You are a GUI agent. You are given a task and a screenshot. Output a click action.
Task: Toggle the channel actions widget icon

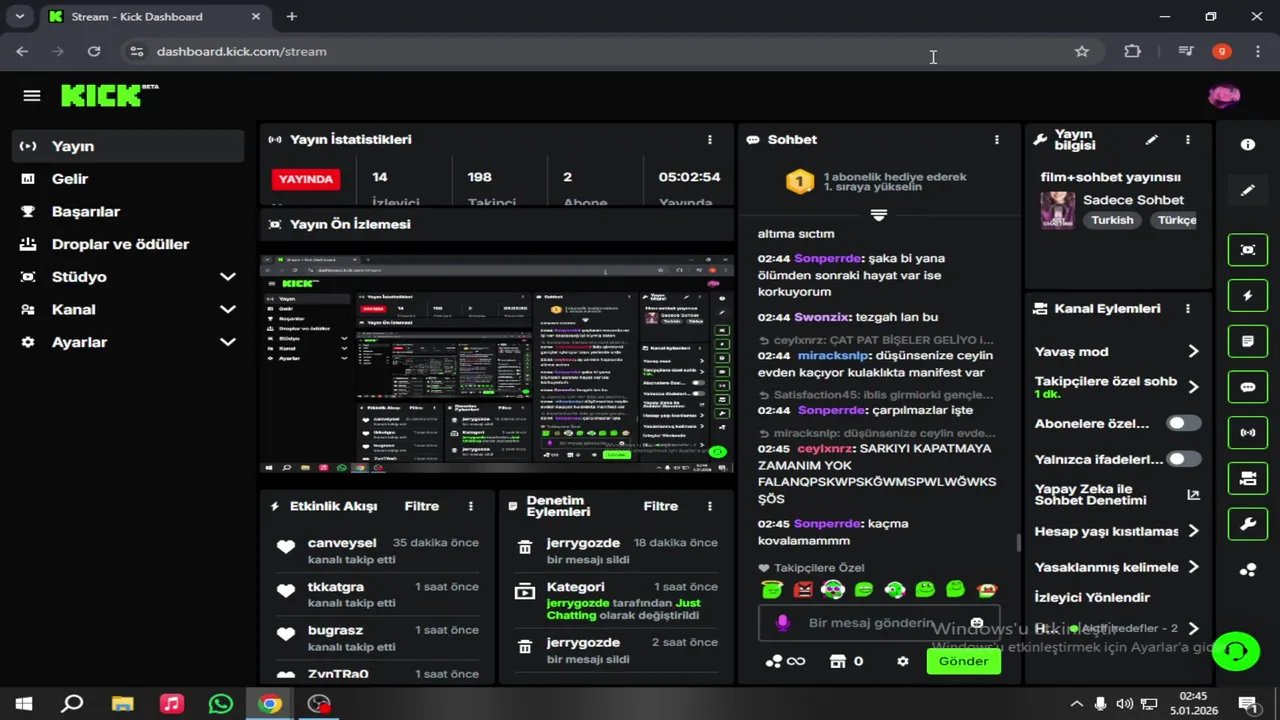point(1248,478)
